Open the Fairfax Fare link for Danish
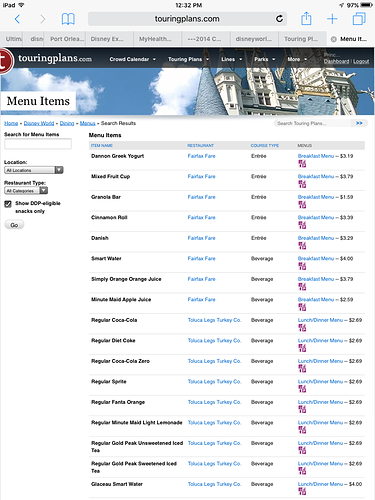Screen dimensions: 375x500 point(201,238)
